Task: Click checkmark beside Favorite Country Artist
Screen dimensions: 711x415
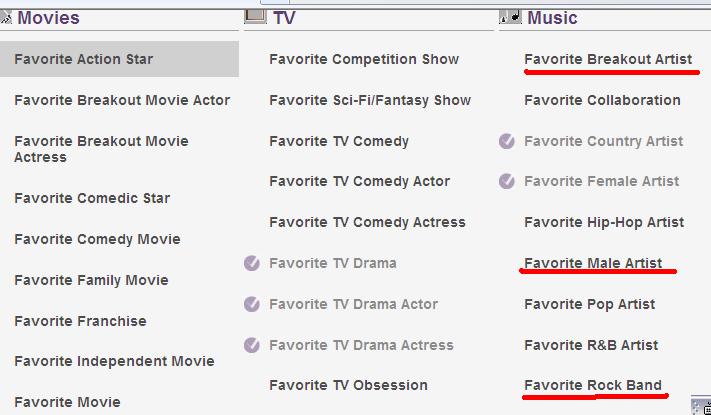Action: pos(507,141)
